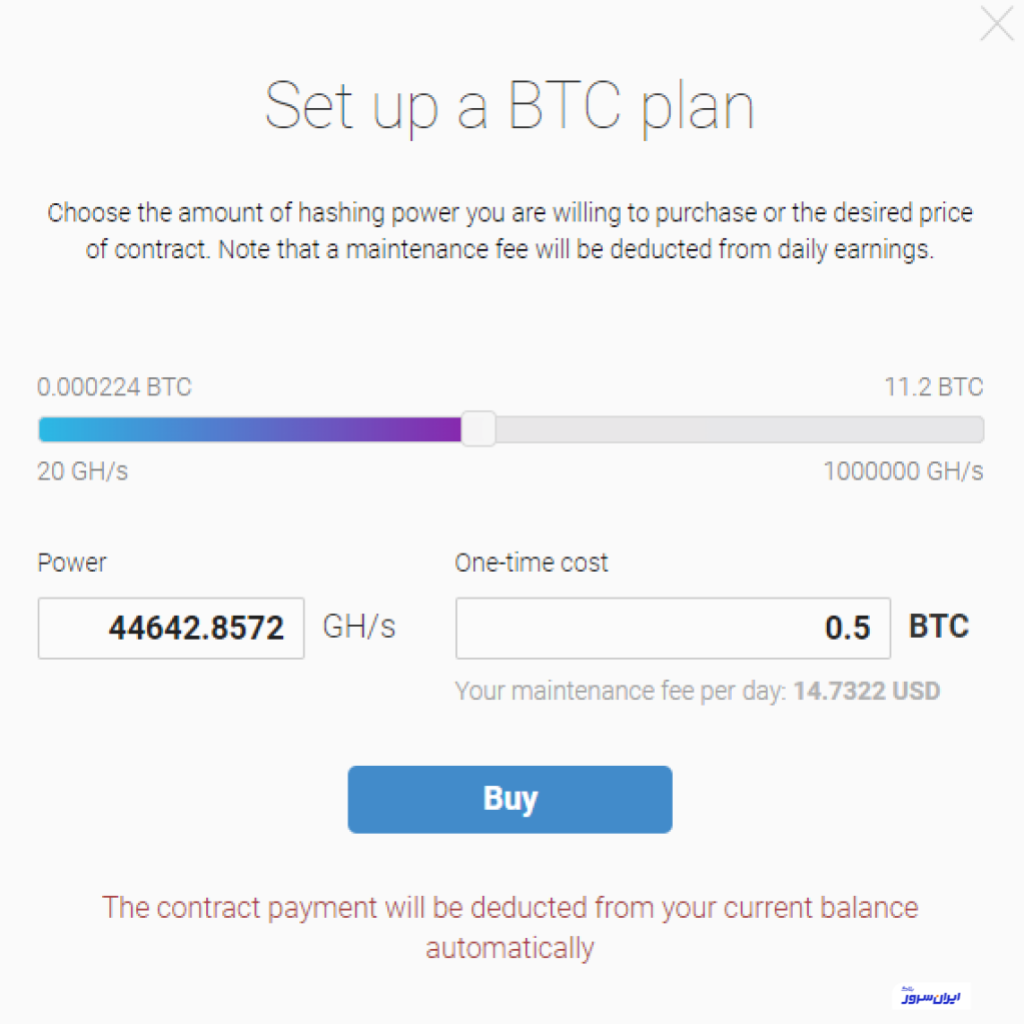Click the hashing power description paragraph
This screenshot has height=1024, width=1024.
click(510, 231)
